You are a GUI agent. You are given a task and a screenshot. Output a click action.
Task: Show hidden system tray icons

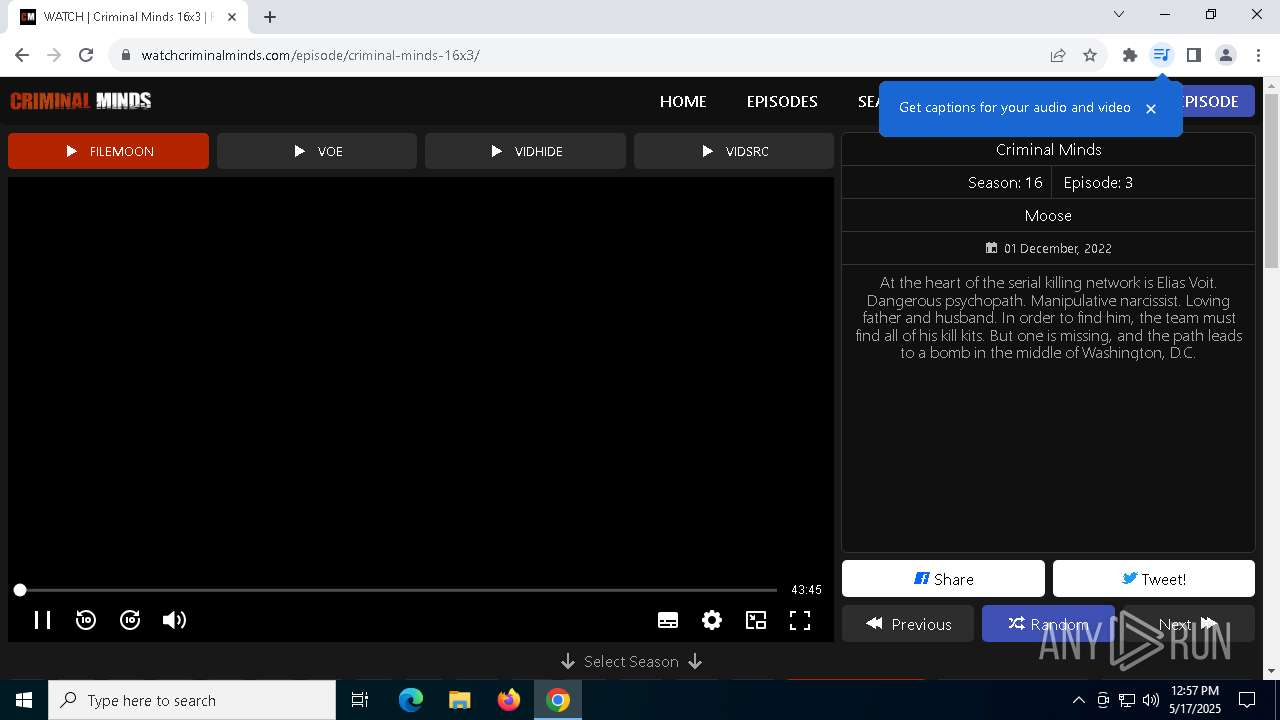[x=1078, y=700]
